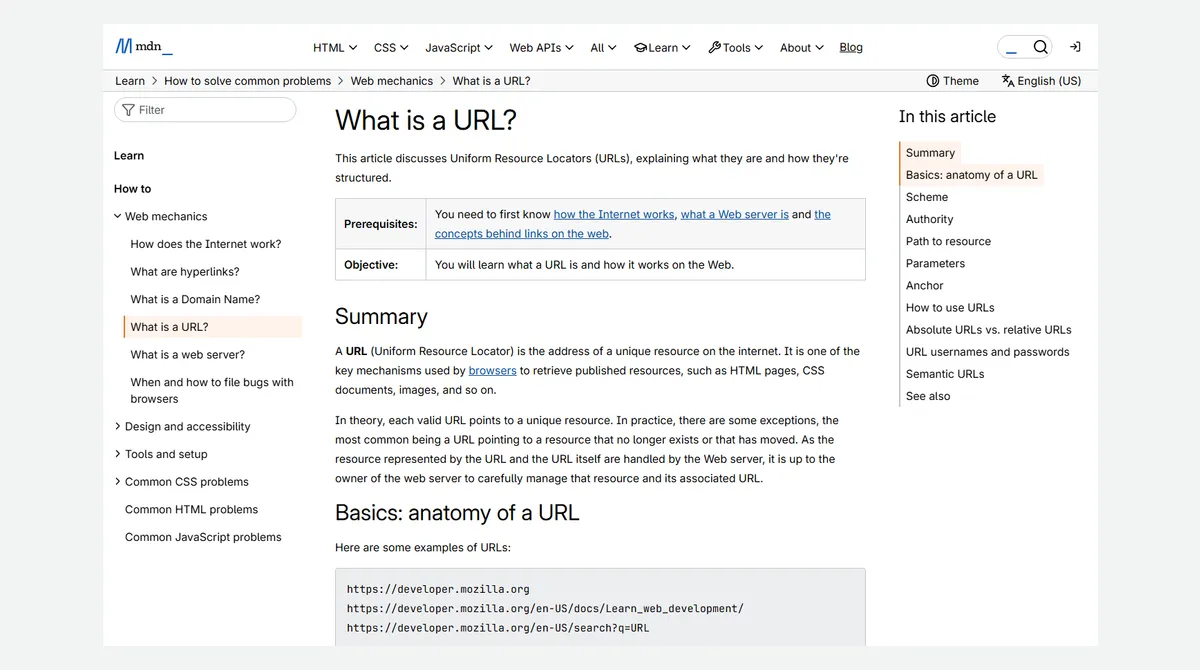Open 'How to solve common problems' breadcrumb
This screenshot has height=670, width=1200.
[247, 81]
